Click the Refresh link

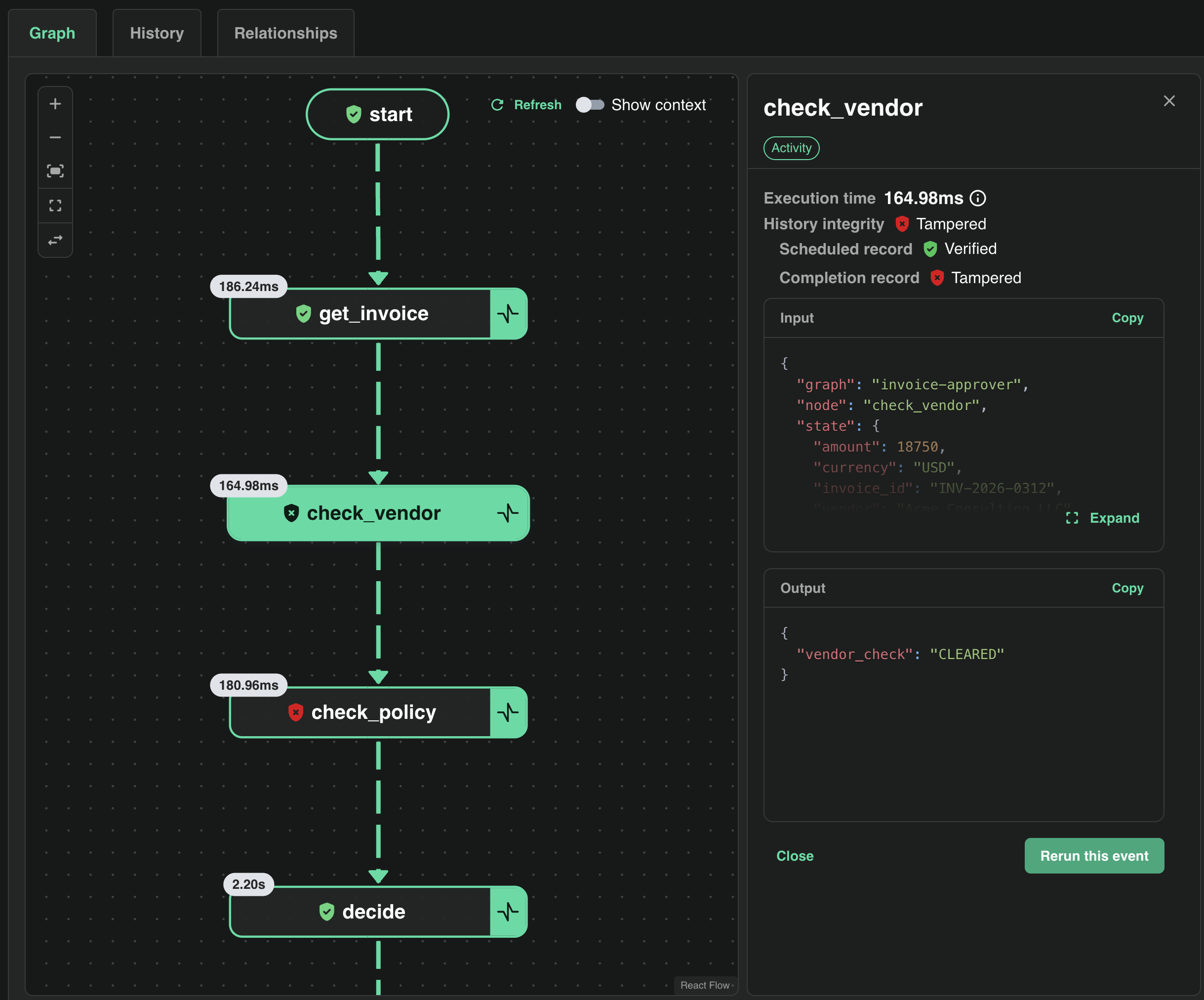(x=537, y=105)
